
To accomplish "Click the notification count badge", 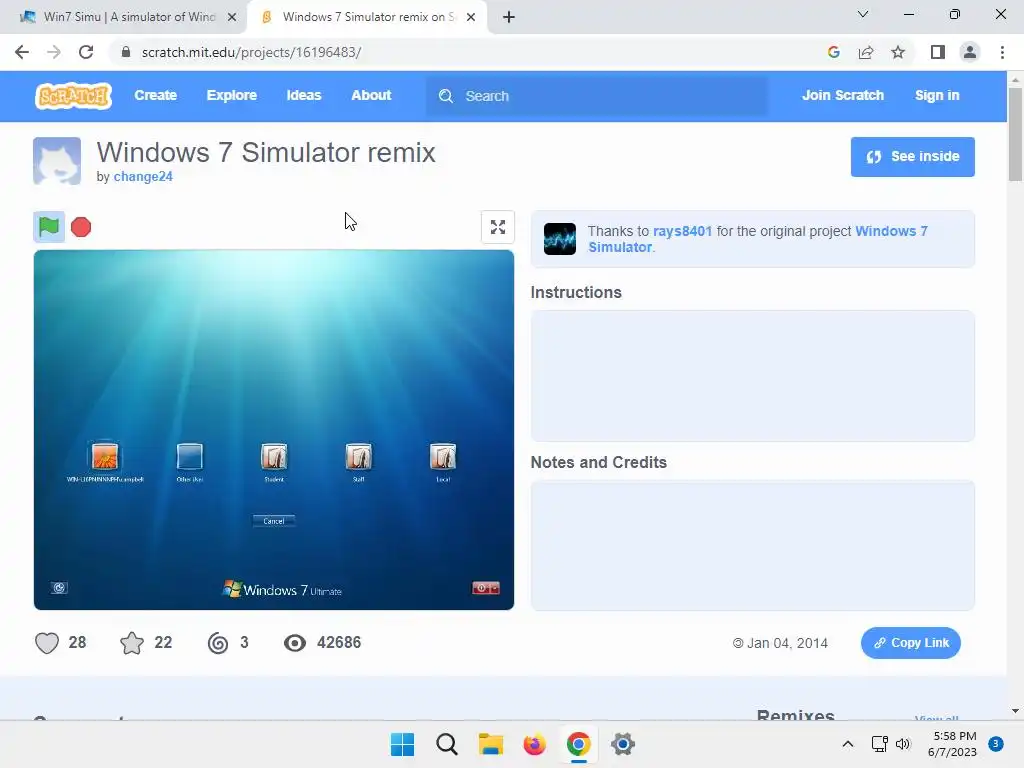I will point(996,743).
